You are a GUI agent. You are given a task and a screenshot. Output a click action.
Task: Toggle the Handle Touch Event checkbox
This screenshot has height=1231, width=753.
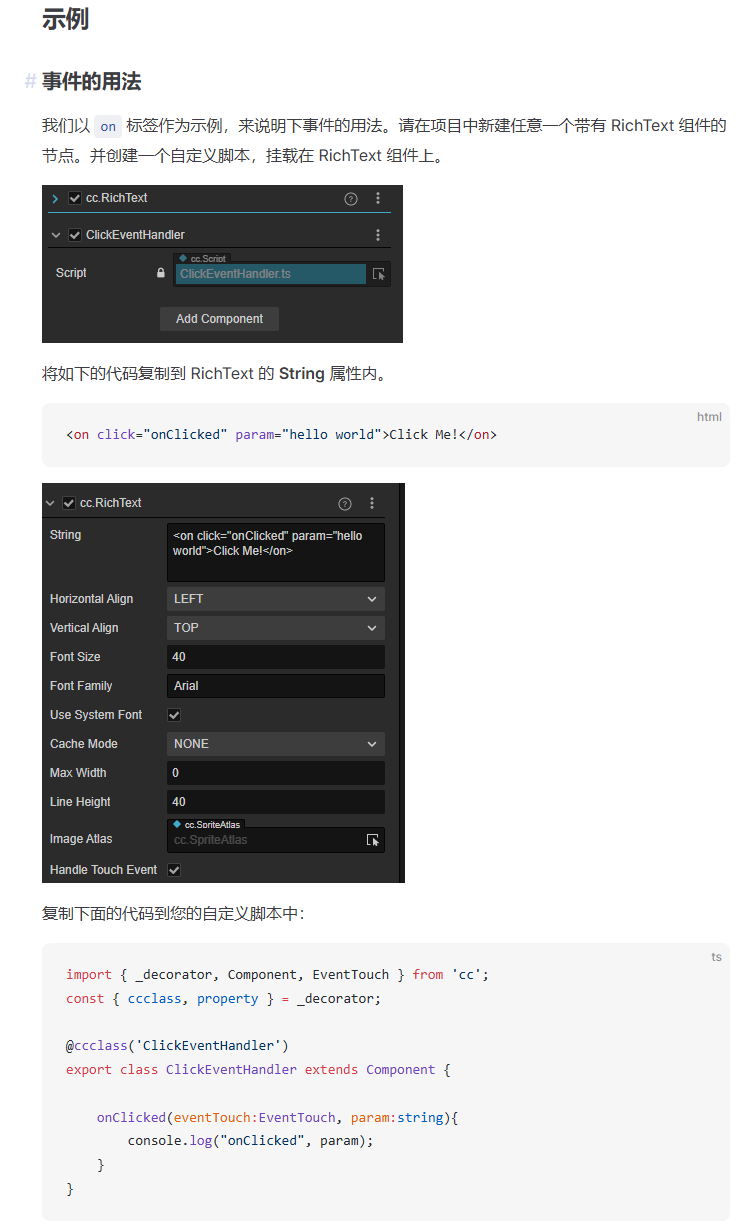174,870
